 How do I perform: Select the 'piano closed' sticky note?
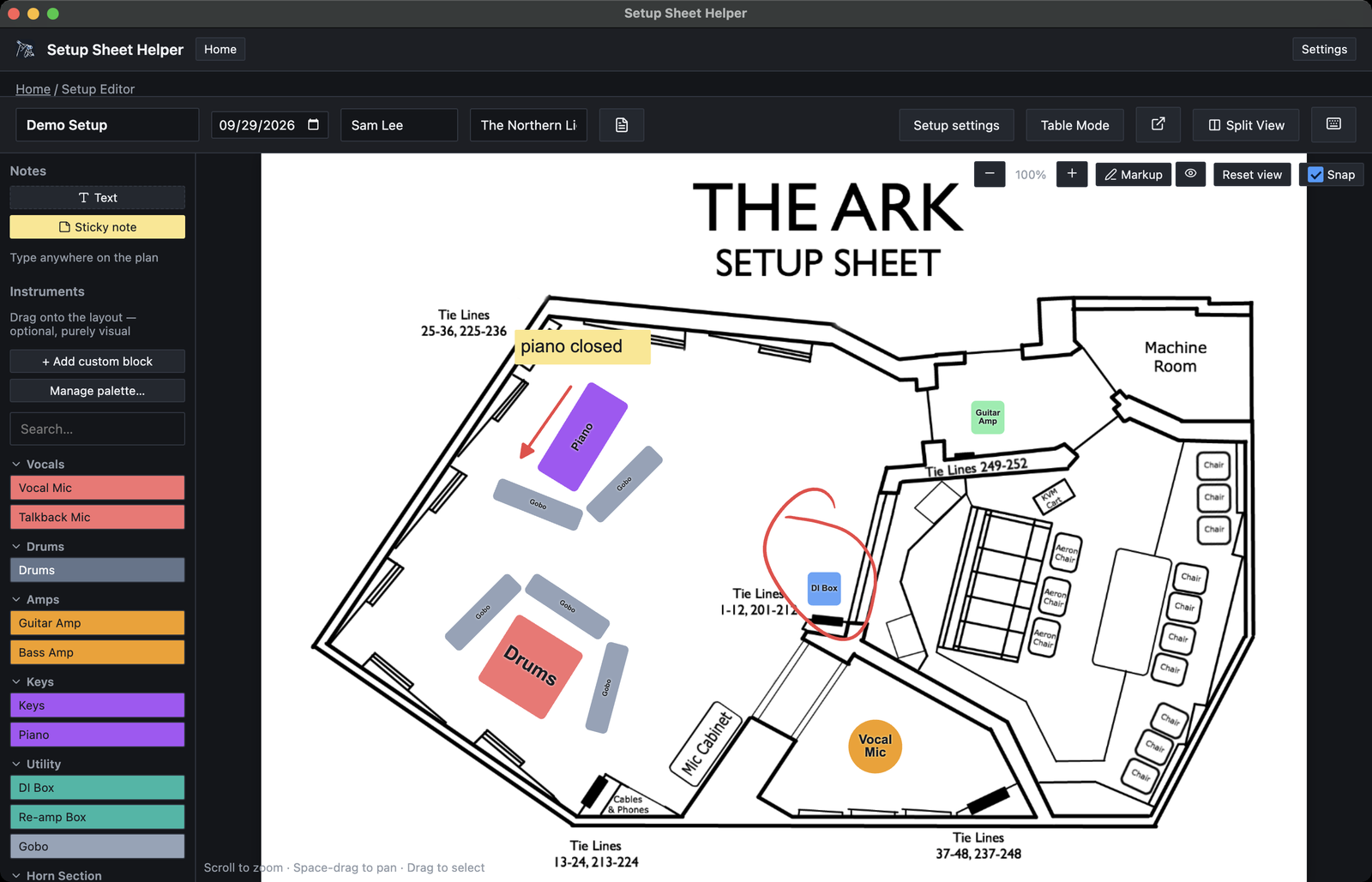tap(583, 347)
